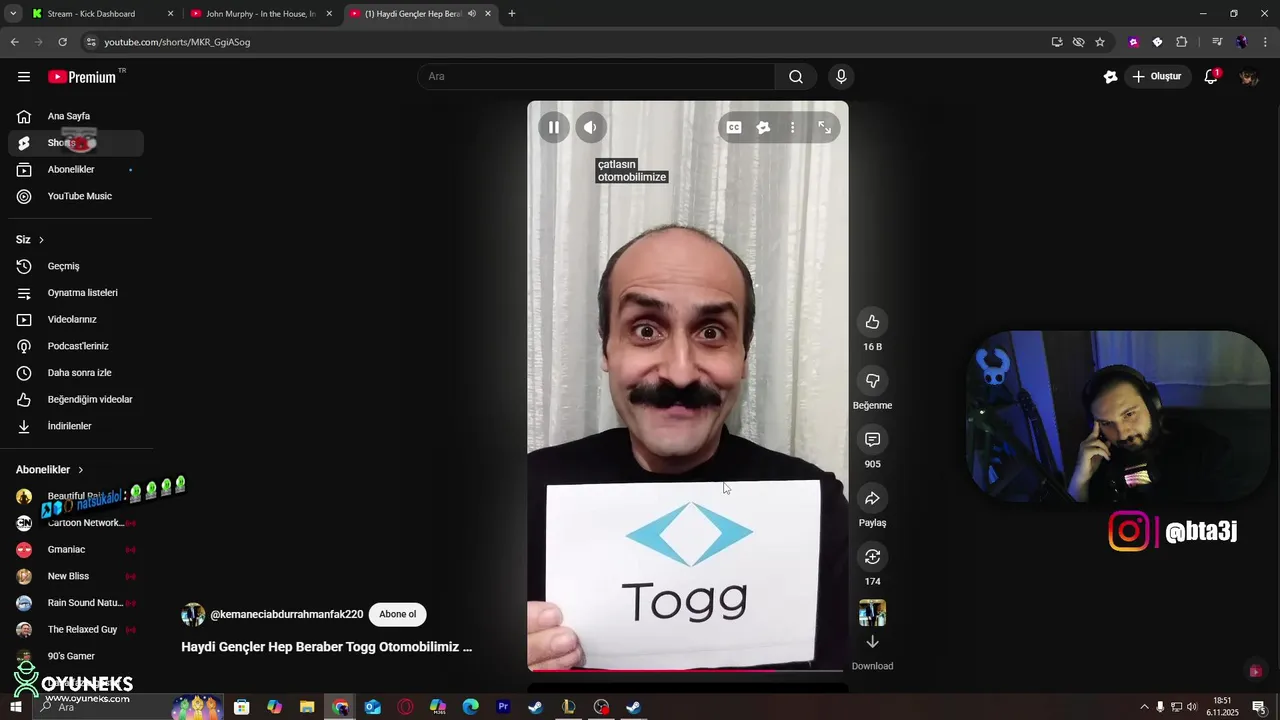Open Abonelikler in the sidebar
The image size is (1280, 720).
[76, 170]
